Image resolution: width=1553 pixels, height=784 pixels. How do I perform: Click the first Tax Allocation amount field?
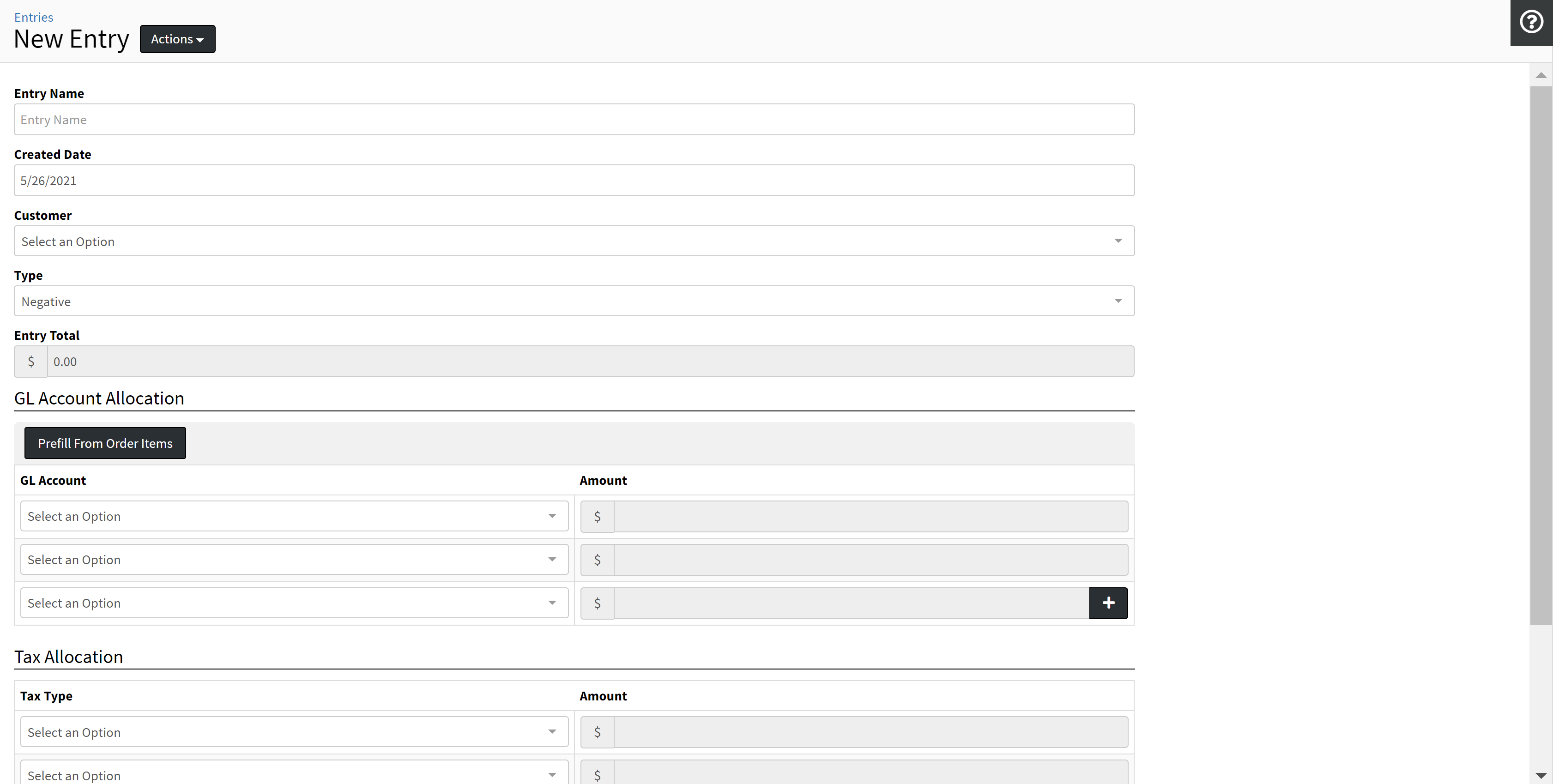click(870, 731)
